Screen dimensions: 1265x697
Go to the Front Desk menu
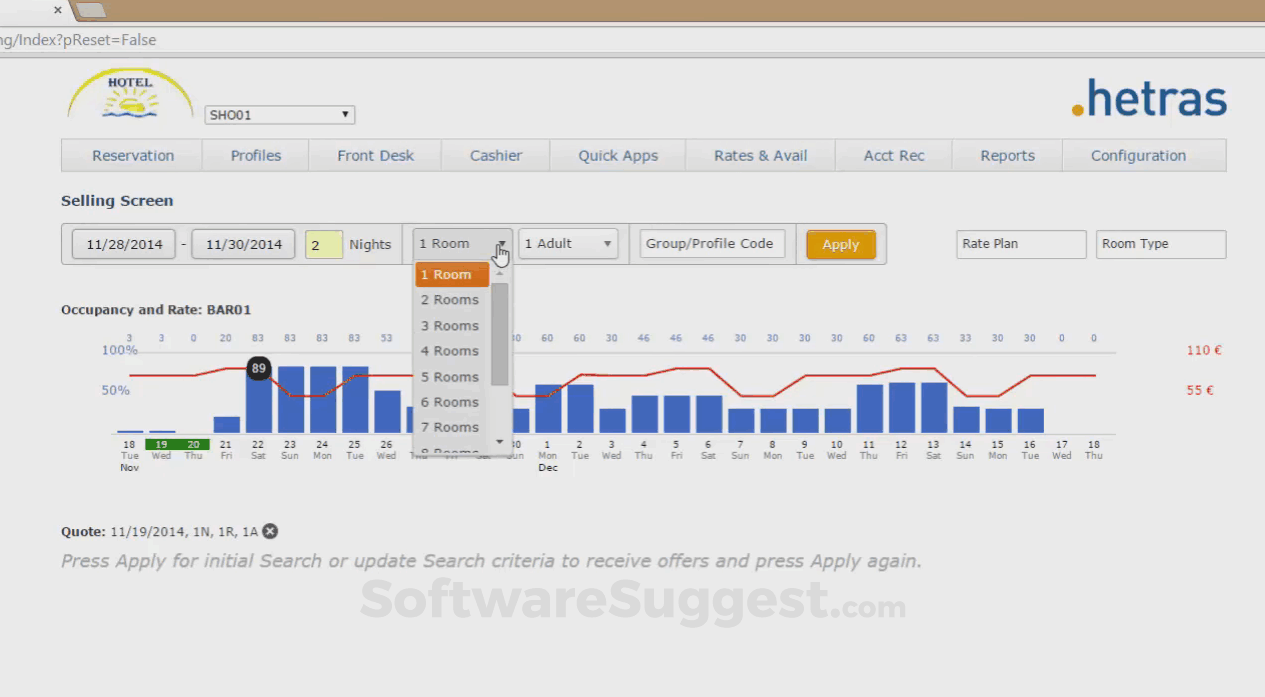click(375, 156)
